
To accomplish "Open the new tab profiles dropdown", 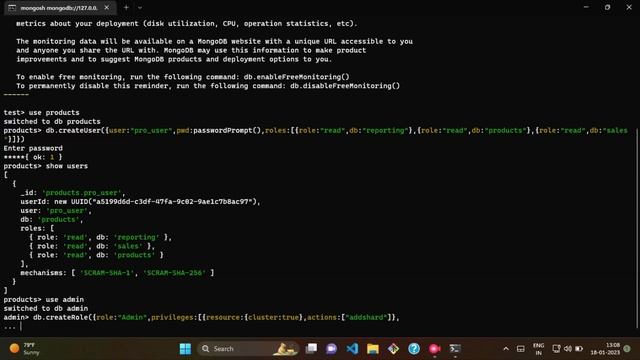I will [x=140, y=8].
